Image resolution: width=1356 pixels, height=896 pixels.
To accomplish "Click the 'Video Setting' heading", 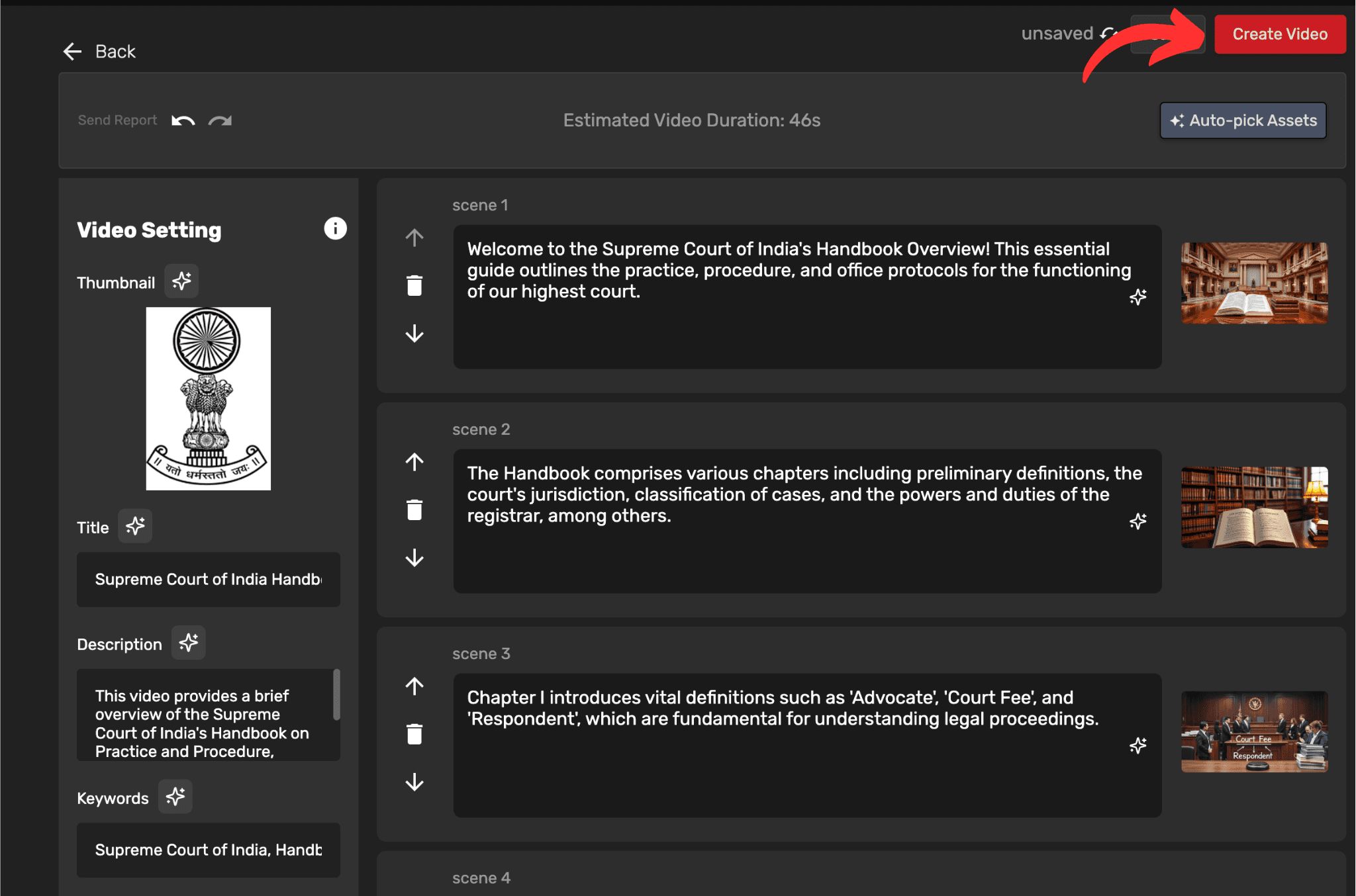I will click(149, 230).
